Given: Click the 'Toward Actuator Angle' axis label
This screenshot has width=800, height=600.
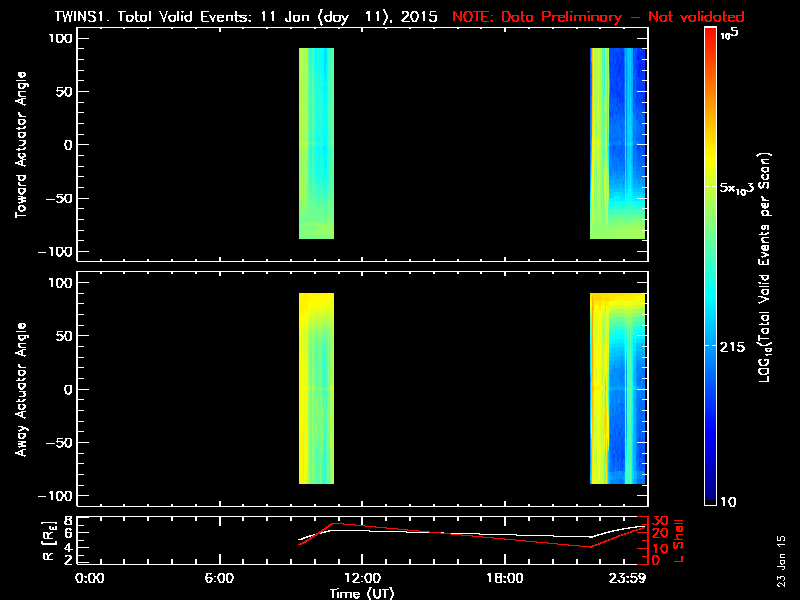Looking at the screenshot, I should click(21, 145).
